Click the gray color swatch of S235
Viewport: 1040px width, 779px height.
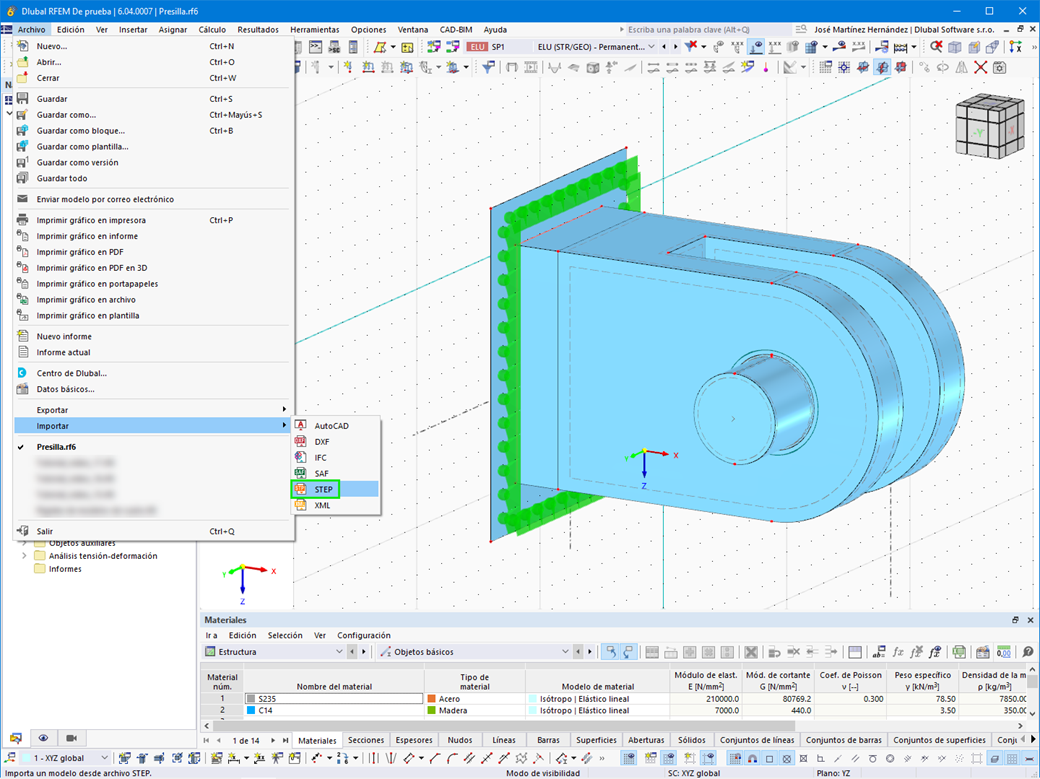click(x=251, y=699)
